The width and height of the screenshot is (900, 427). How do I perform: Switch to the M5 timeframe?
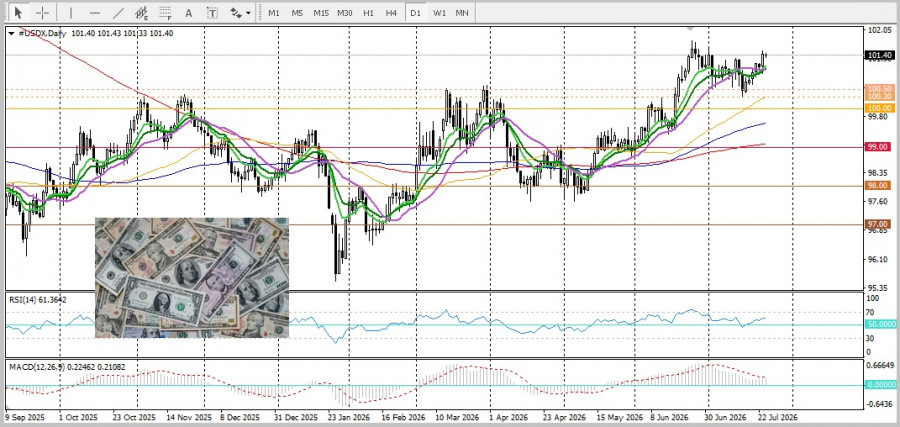tap(297, 13)
